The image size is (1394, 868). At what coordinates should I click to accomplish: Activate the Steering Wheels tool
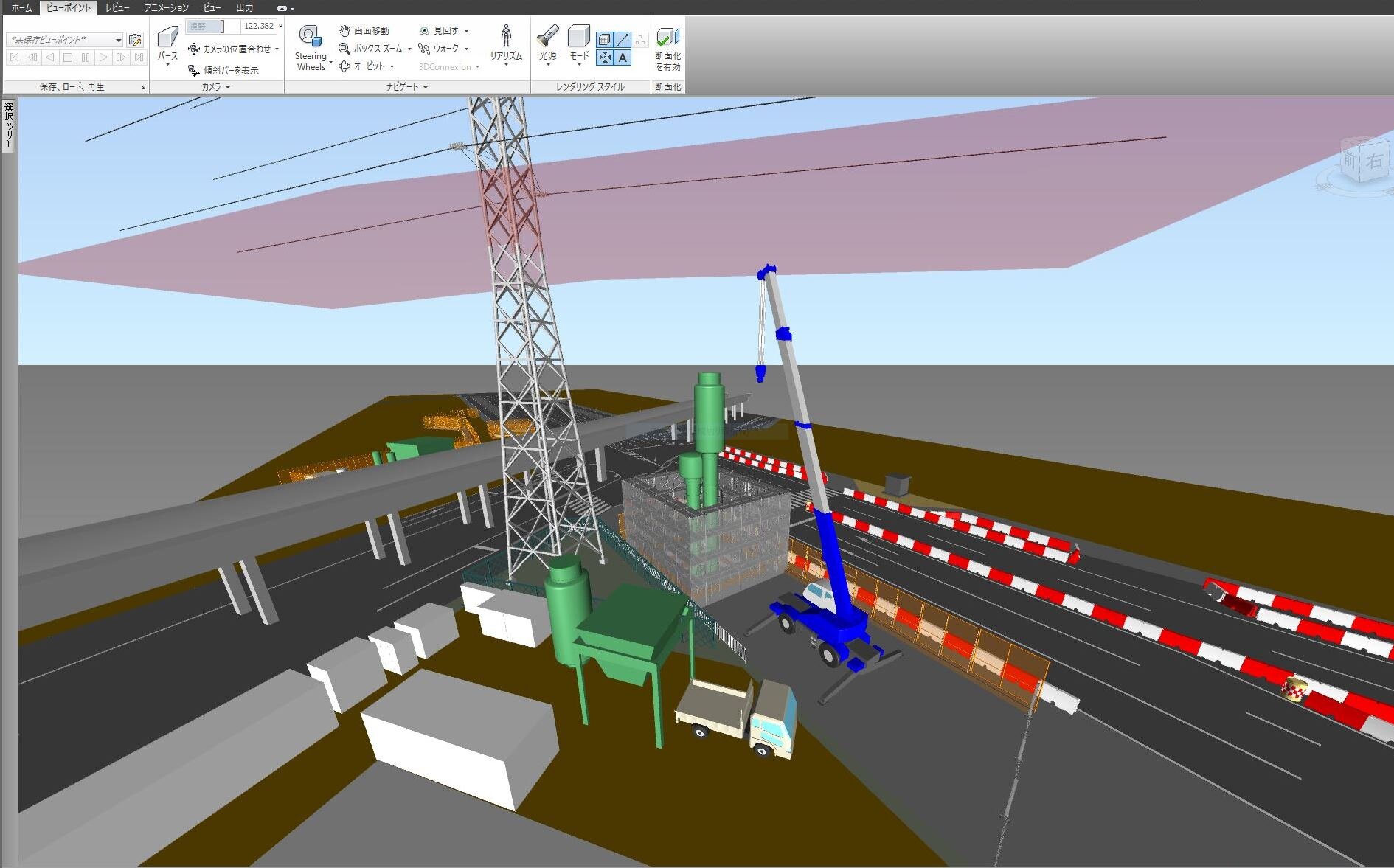tap(311, 48)
